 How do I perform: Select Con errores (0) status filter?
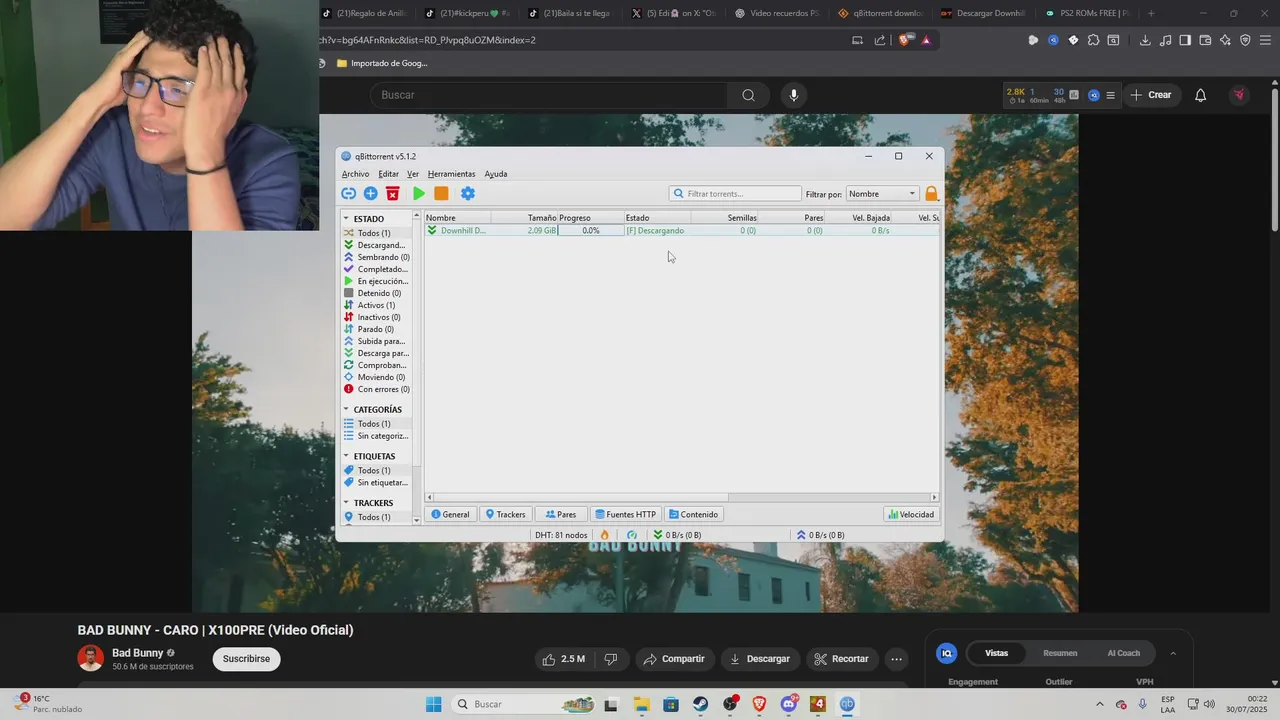point(377,389)
